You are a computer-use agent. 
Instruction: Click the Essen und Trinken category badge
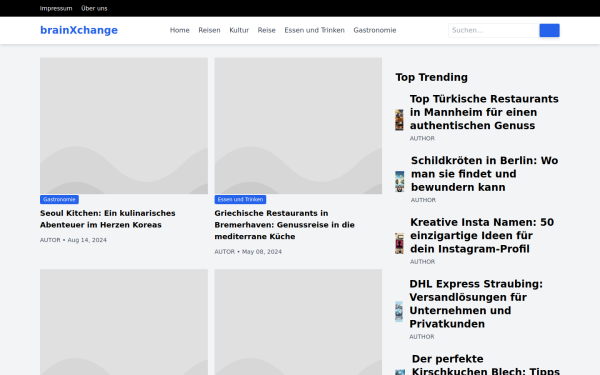pyautogui.click(x=240, y=199)
